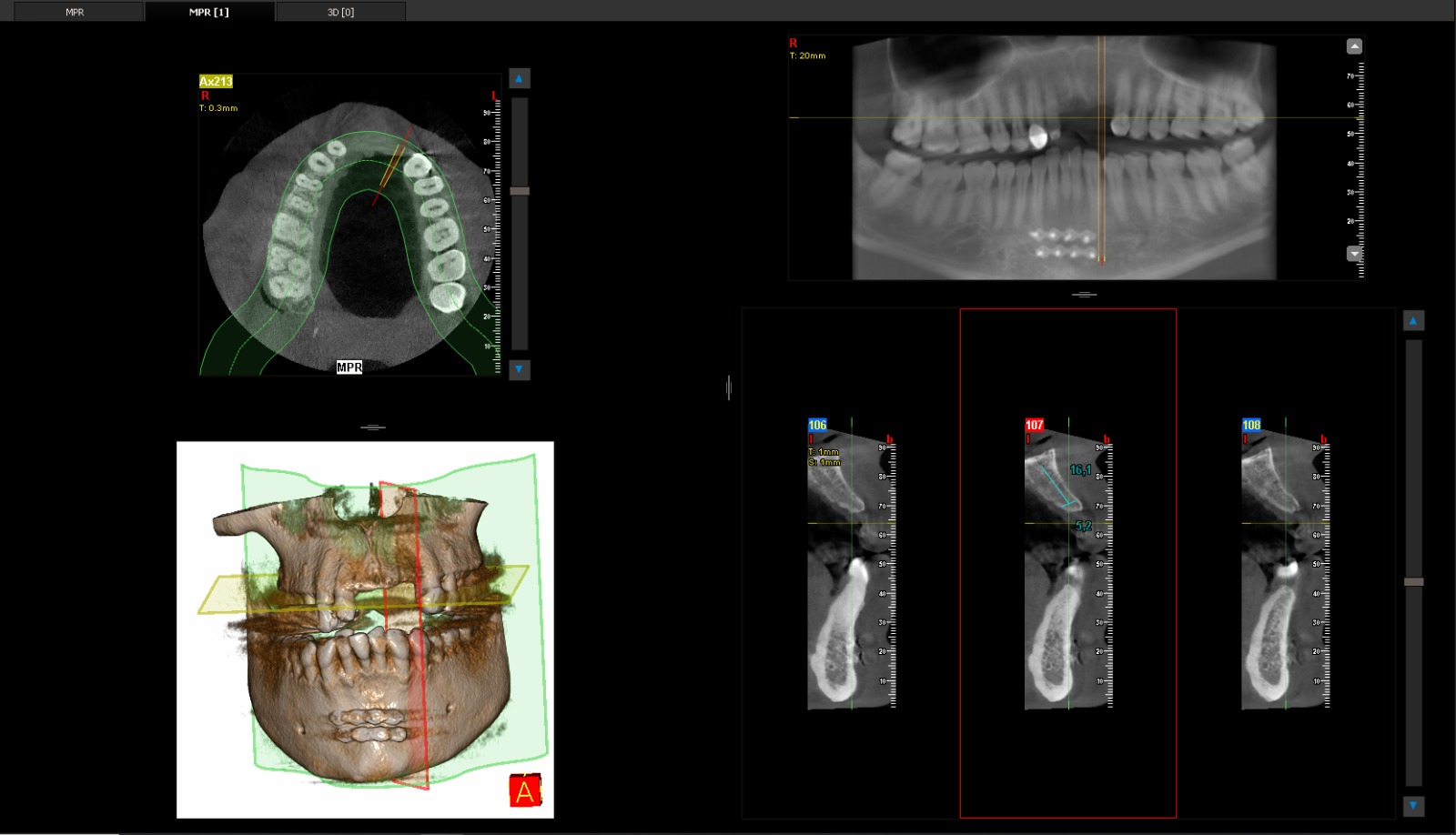The image size is (1456, 835).
Task: Click the up arrow beside the axial view
Action: [519, 79]
